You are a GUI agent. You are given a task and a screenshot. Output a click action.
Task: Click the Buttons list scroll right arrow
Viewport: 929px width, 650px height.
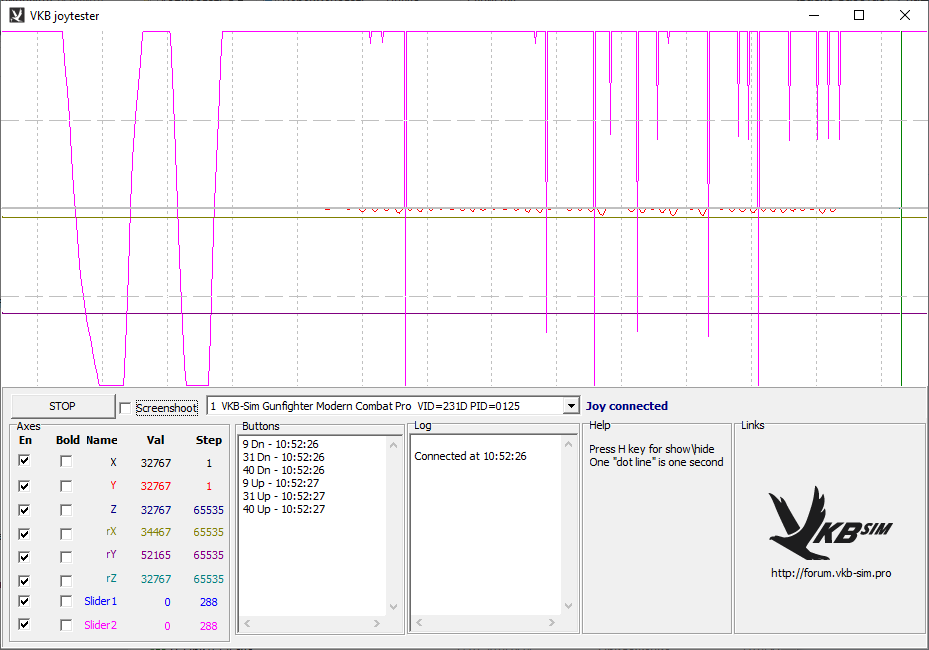click(x=377, y=623)
